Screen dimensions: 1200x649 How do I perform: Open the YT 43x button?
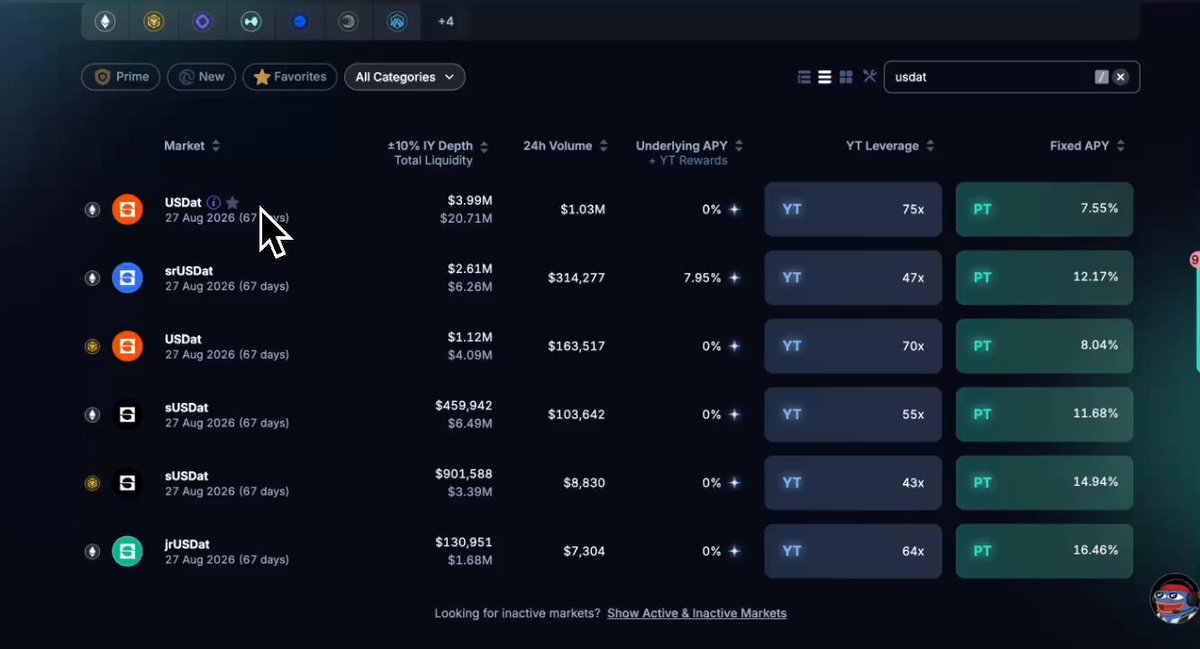(853, 482)
